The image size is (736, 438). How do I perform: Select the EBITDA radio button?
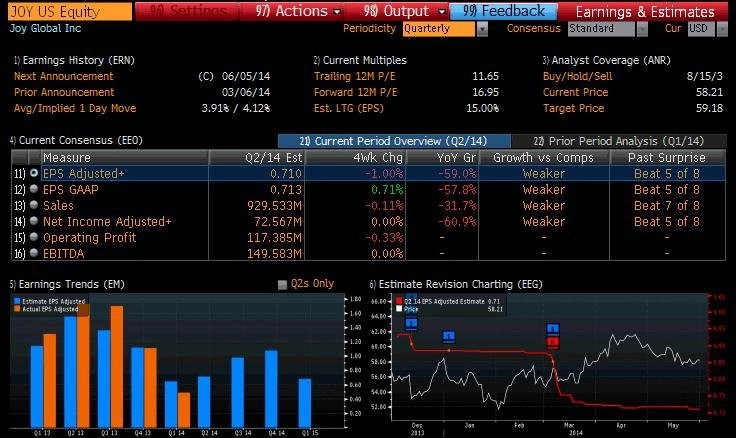[34, 253]
